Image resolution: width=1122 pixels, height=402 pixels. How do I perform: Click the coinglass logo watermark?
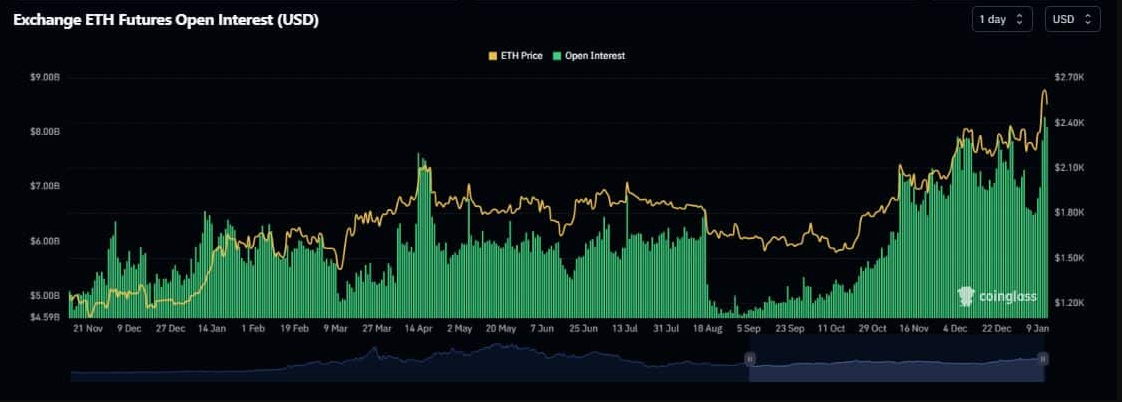click(x=997, y=297)
